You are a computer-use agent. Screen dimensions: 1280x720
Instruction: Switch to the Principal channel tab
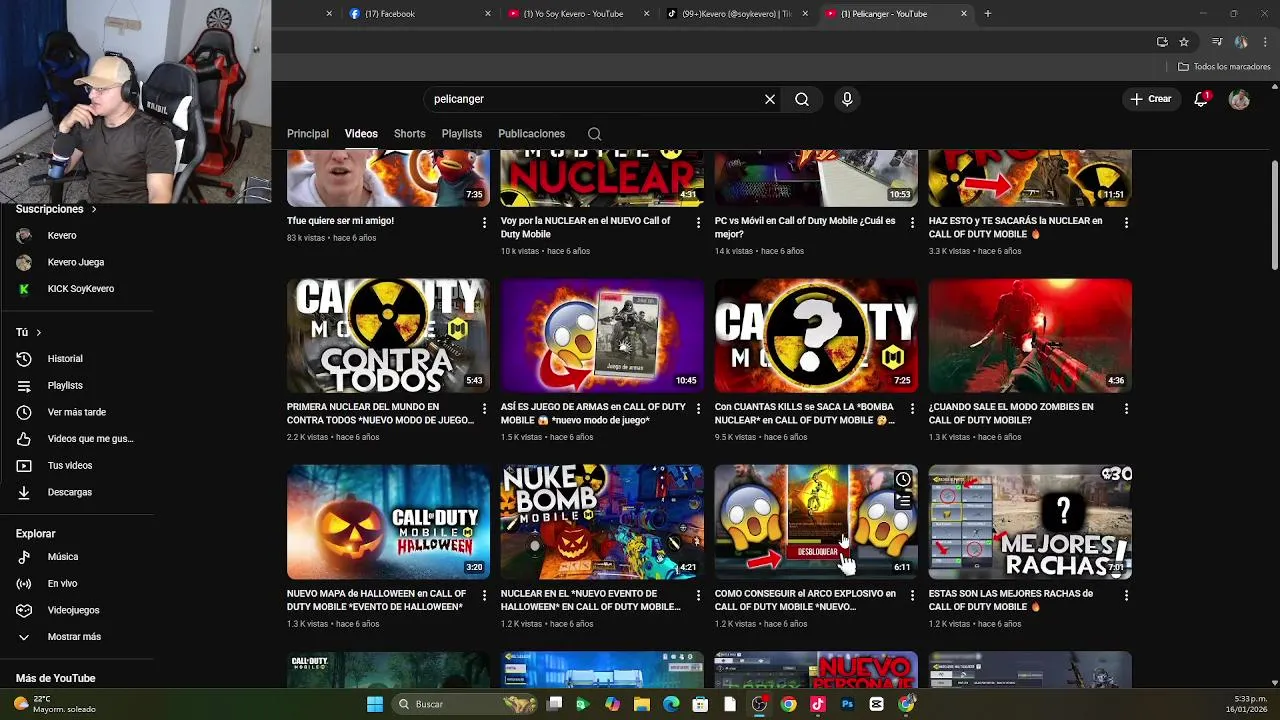(308, 134)
